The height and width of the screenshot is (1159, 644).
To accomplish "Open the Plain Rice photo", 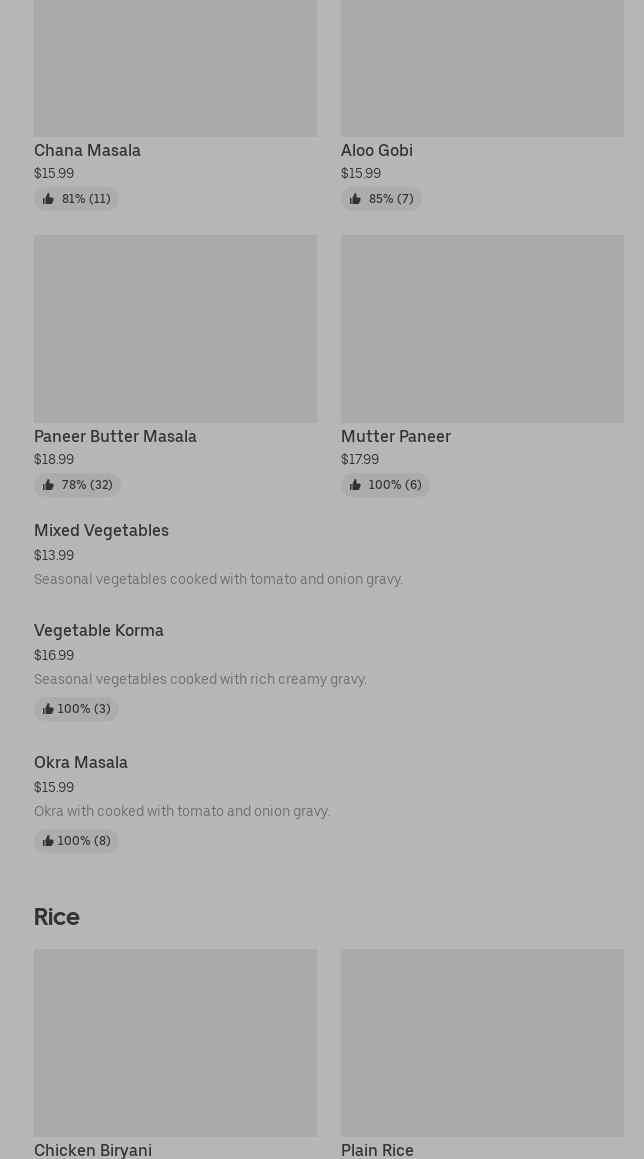I will coord(482,1042).
